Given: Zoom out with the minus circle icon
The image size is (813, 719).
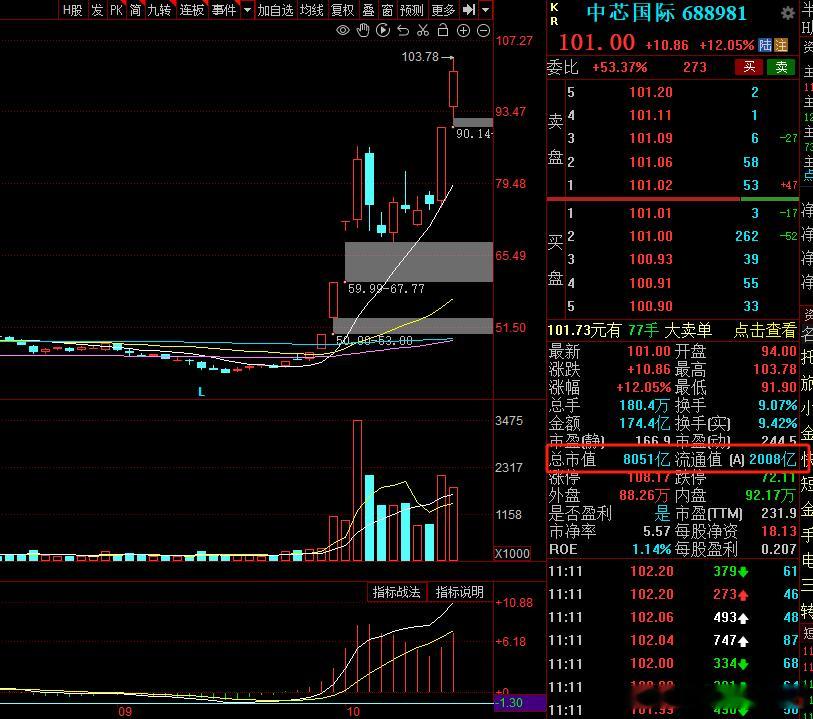Looking at the screenshot, I should [x=483, y=31].
